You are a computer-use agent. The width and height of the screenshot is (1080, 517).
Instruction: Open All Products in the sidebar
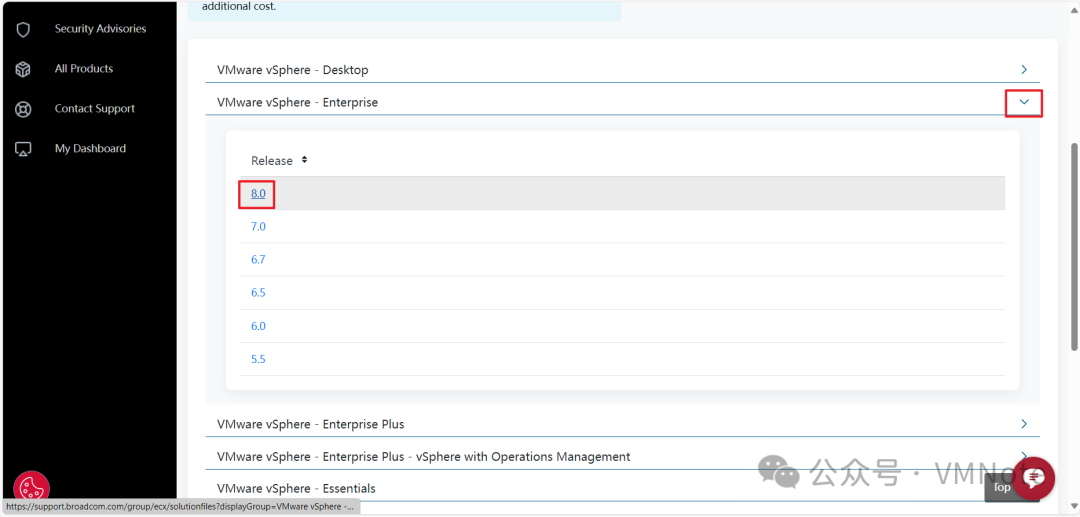(84, 69)
